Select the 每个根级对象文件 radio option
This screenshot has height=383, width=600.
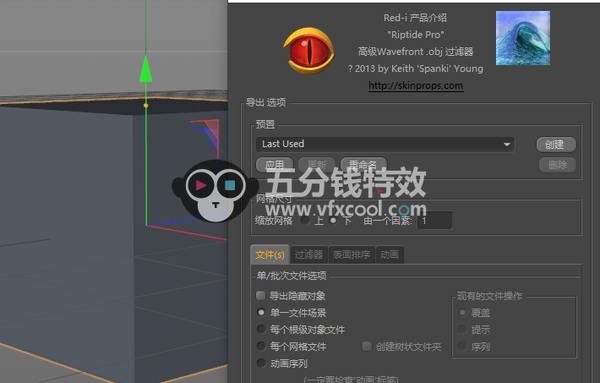pyautogui.click(x=261, y=329)
